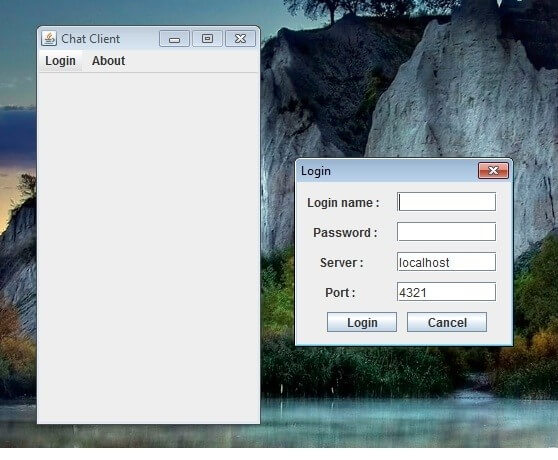This screenshot has height=460, width=558.
Task: Click the "Login name :" label
Action: 343,203
